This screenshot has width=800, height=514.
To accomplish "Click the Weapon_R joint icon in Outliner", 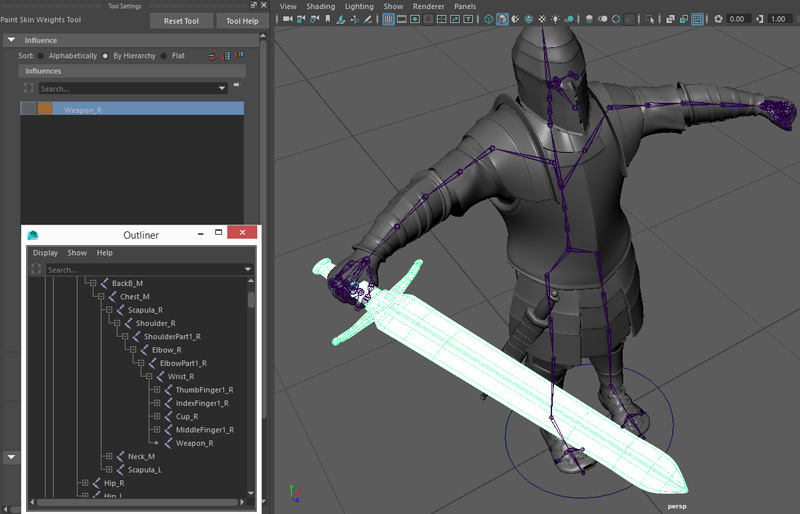I will coord(169,442).
